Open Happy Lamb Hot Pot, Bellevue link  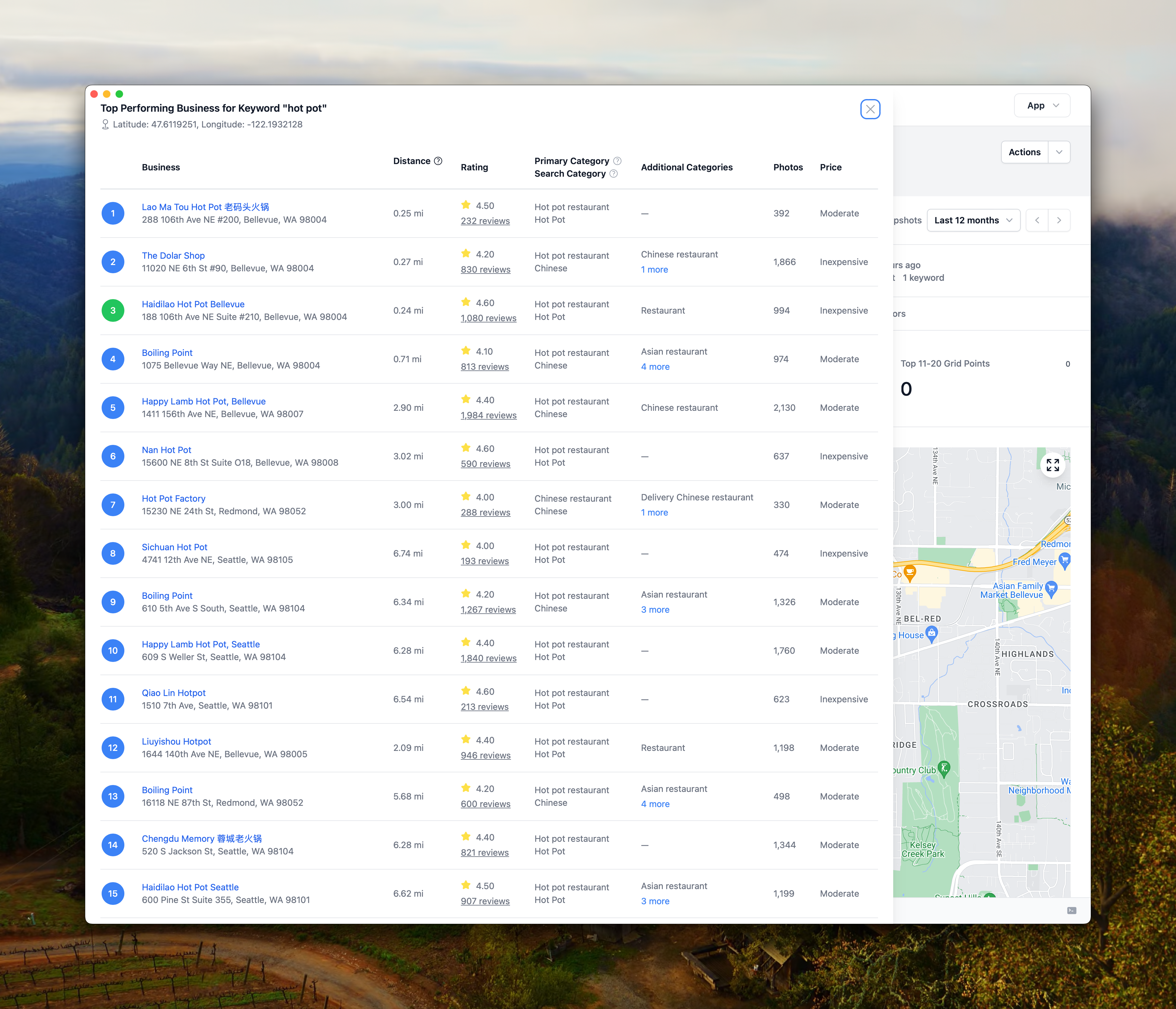coord(204,401)
